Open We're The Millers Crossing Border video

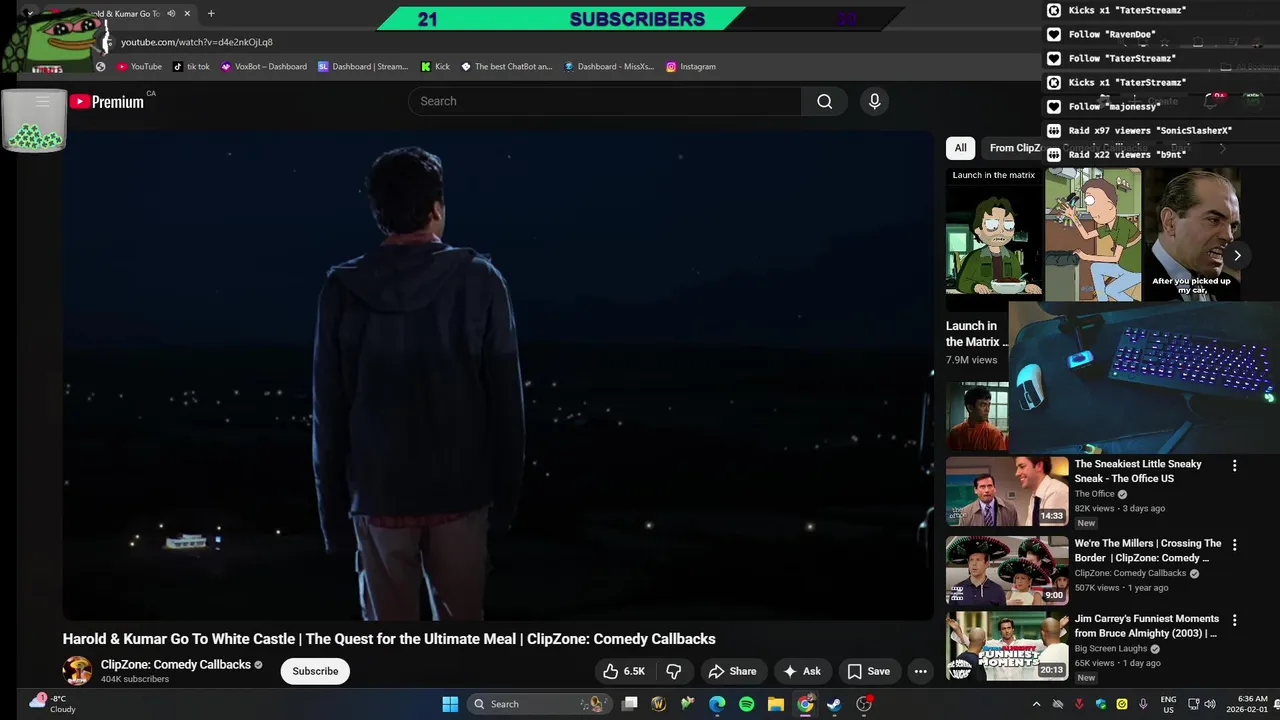point(1148,551)
